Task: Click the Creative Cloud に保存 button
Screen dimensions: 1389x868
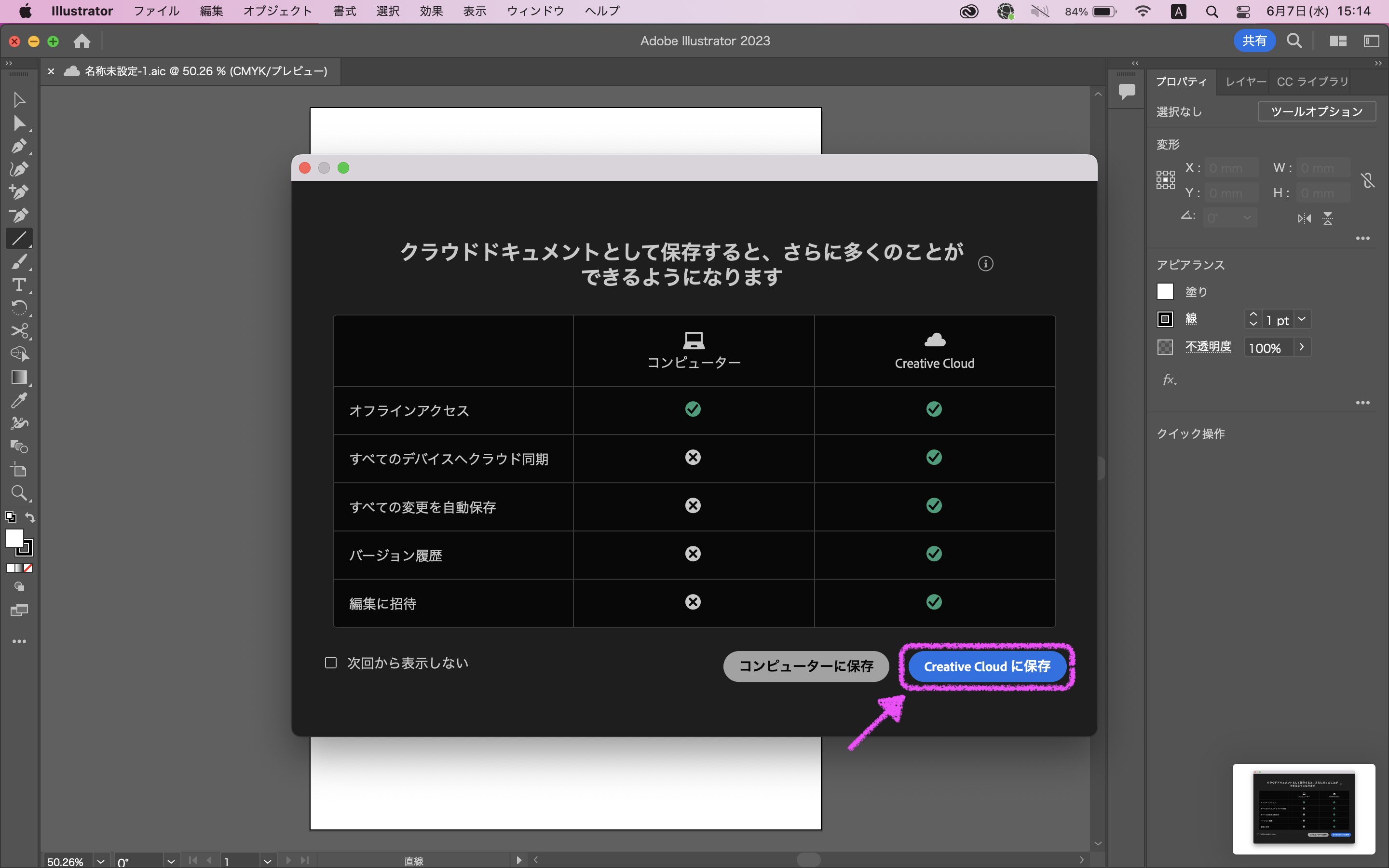Action: tap(987, 666)
